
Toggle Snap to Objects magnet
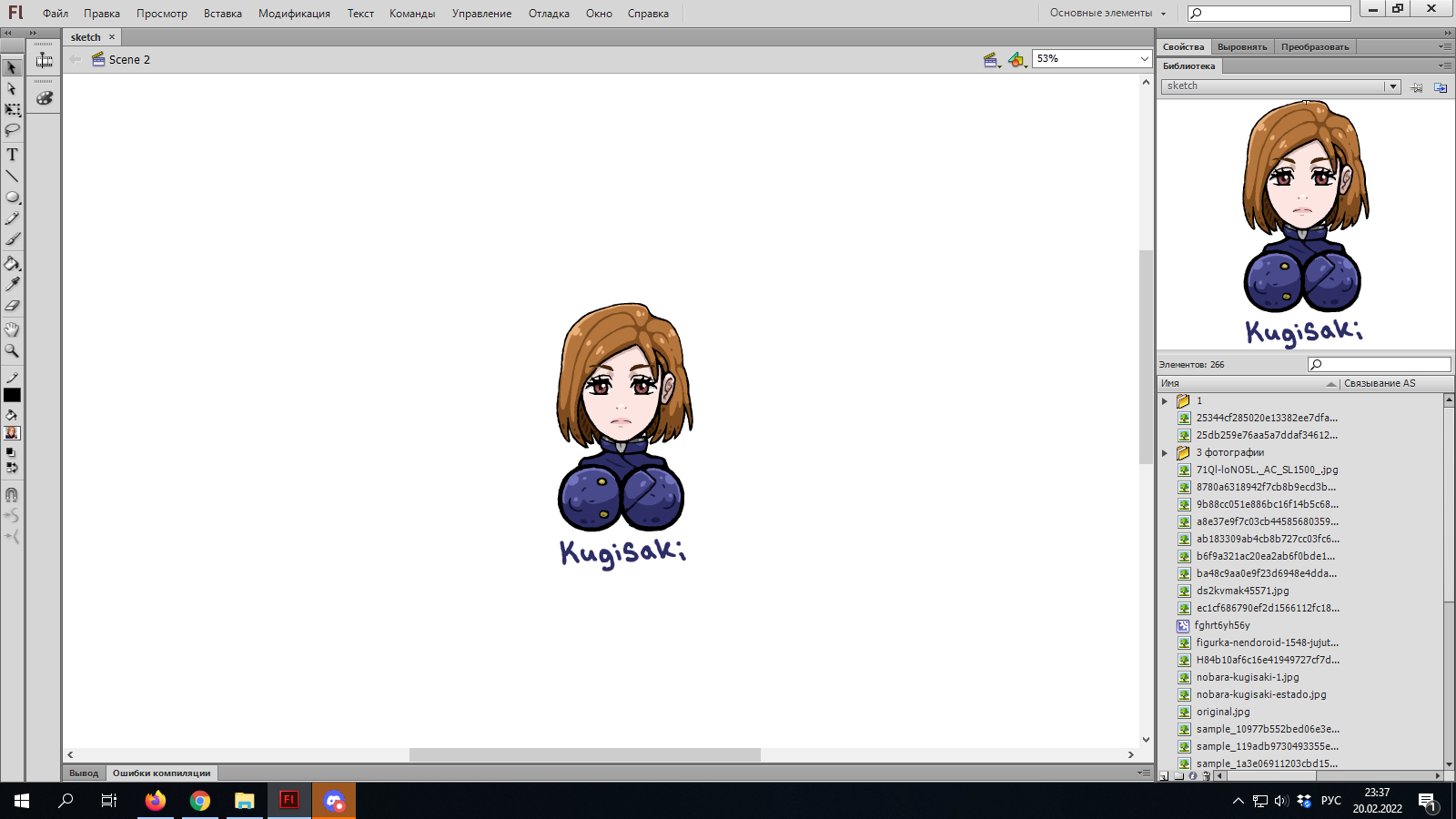(12, 495)
